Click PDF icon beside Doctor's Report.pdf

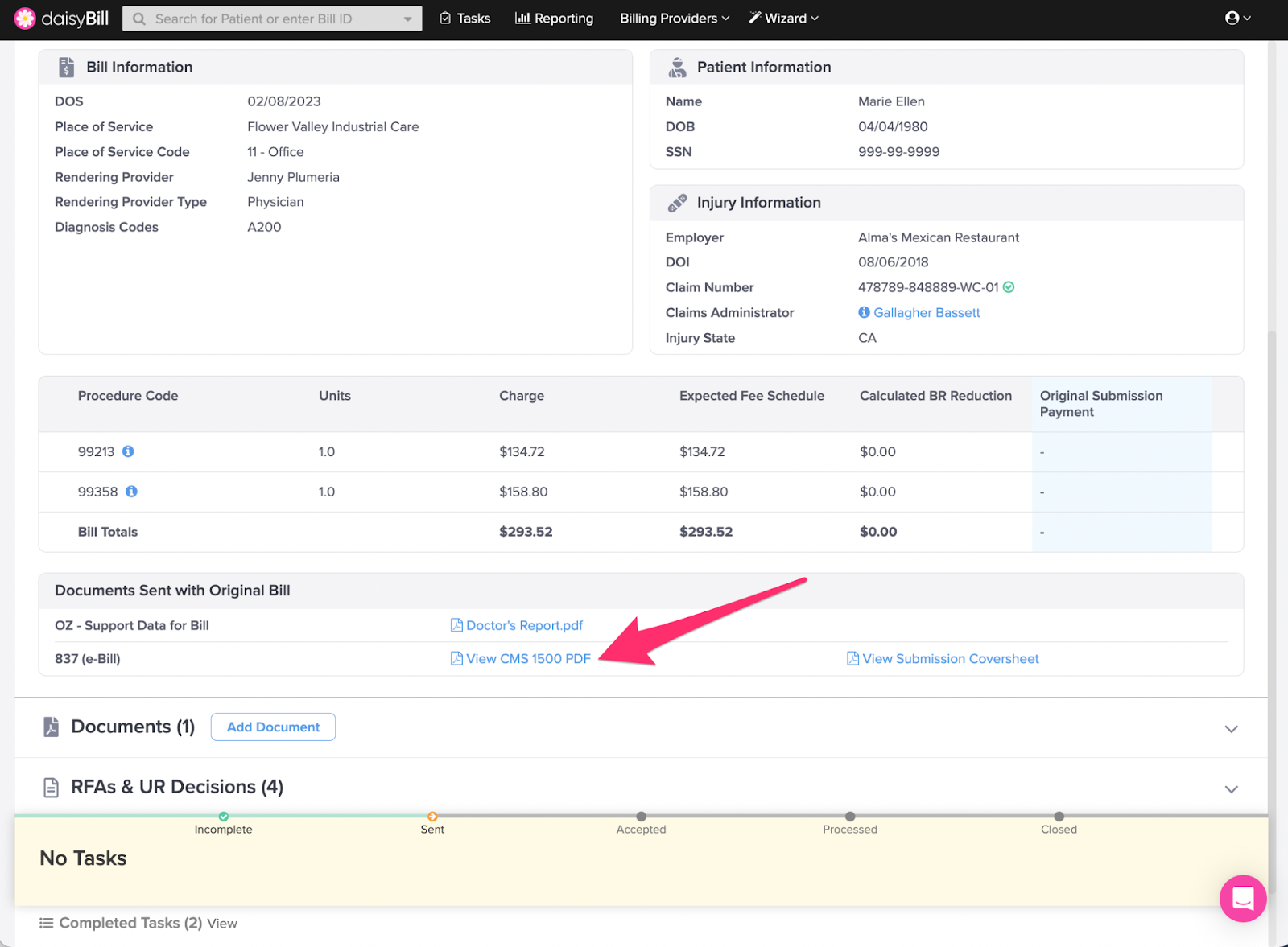pyautogui.click(x=456, y=625)
